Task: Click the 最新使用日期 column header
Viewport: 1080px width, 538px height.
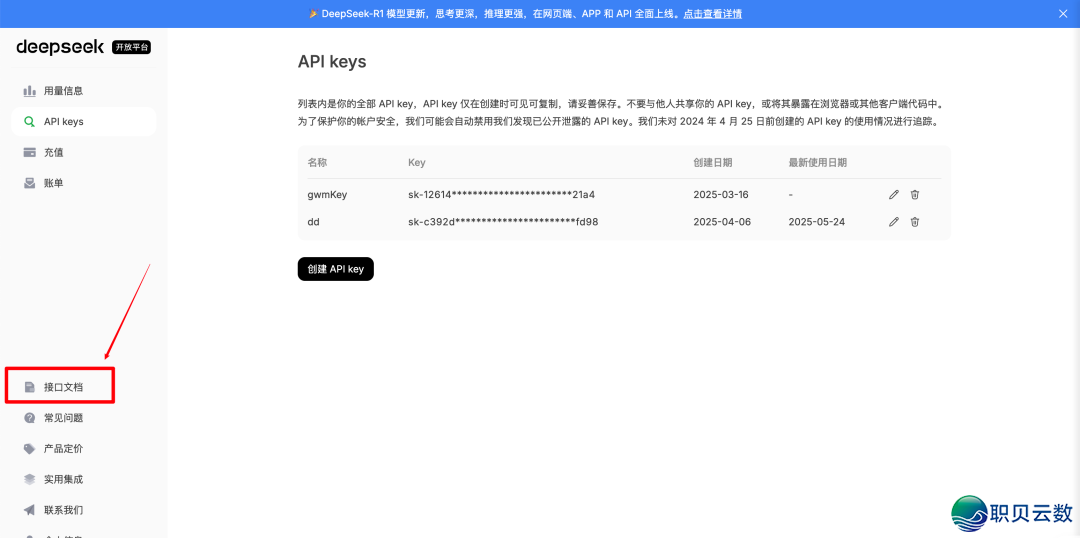Action: (817, 162)
